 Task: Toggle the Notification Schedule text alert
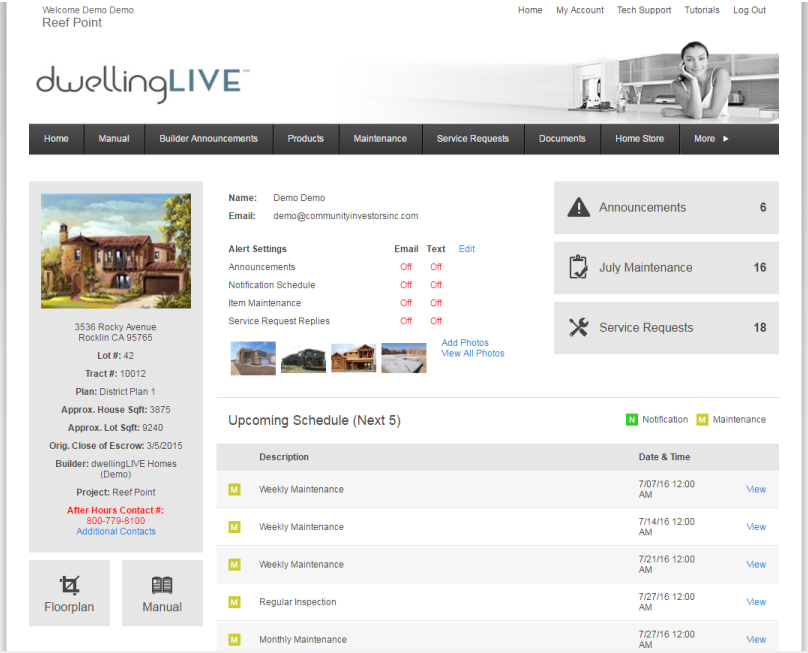(435, 284)
